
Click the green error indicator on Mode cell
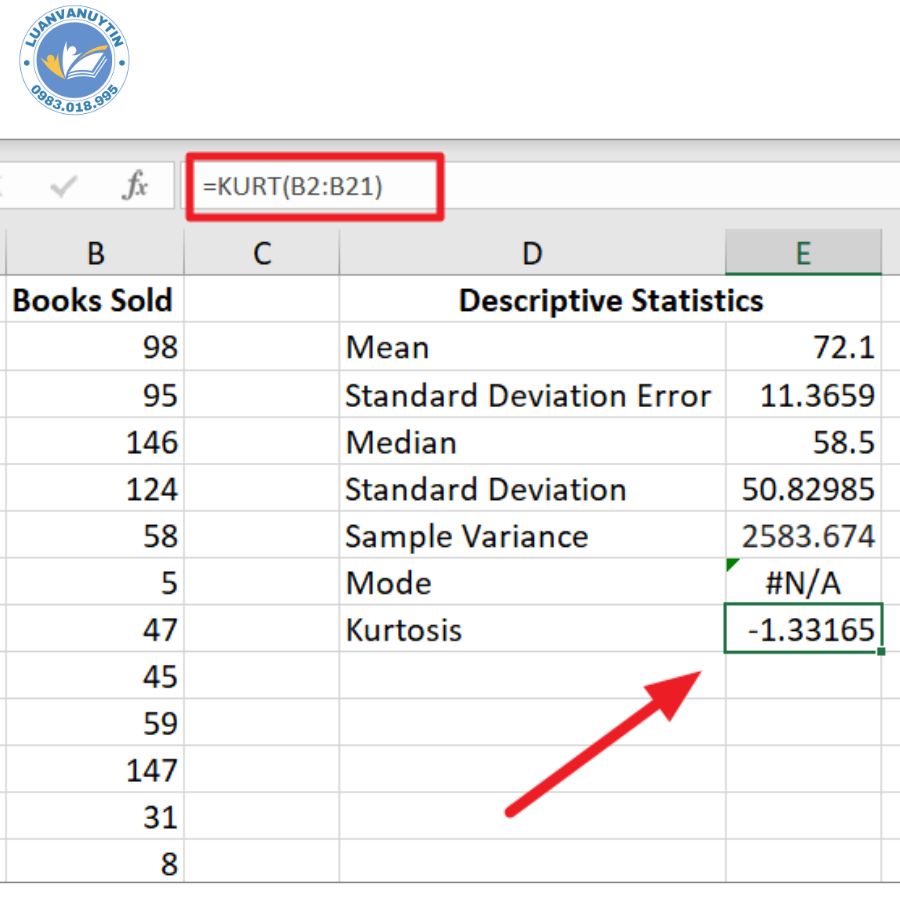(x=732, y=566)
